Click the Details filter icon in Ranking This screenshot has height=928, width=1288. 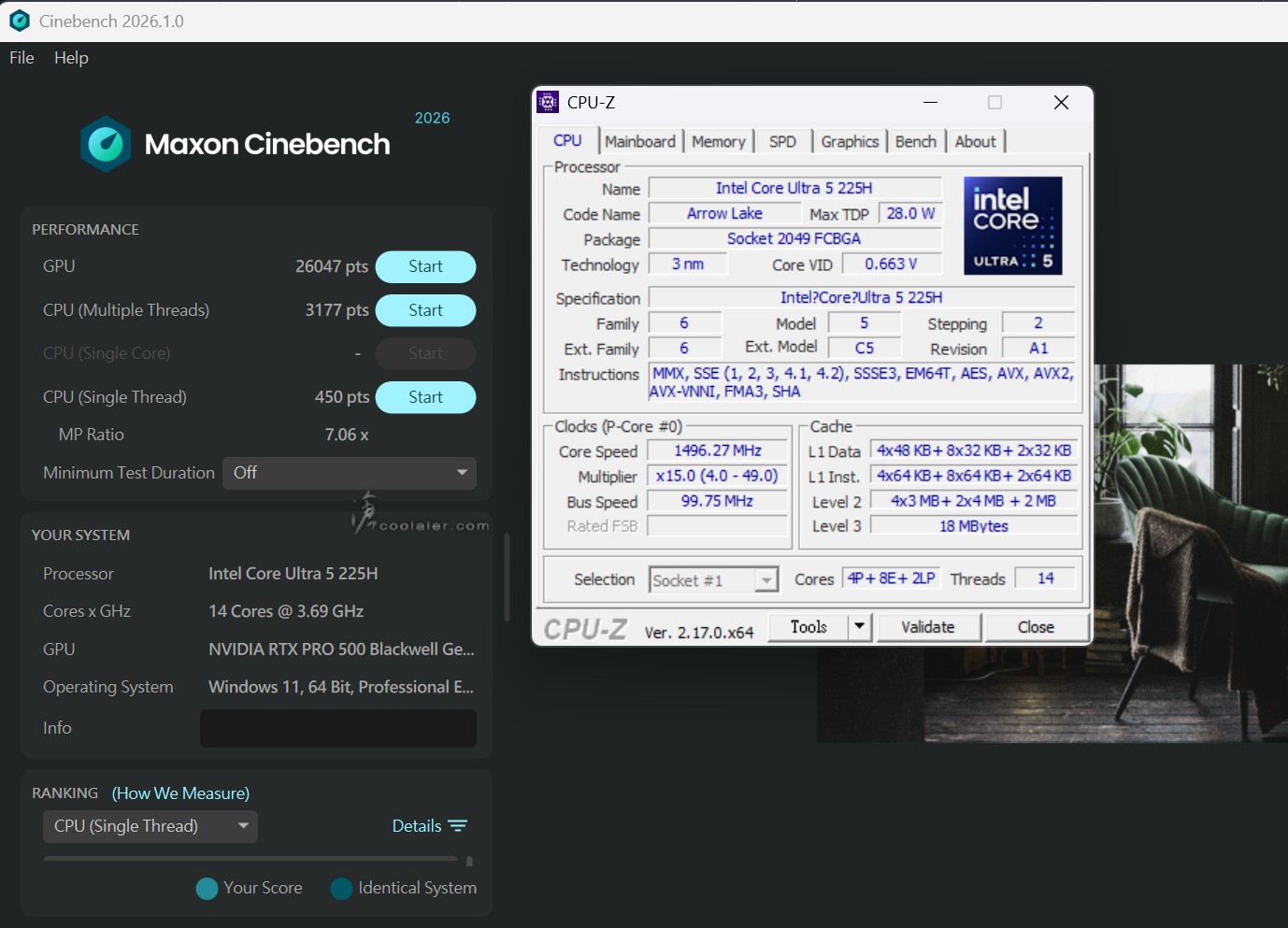pos(457,826)
